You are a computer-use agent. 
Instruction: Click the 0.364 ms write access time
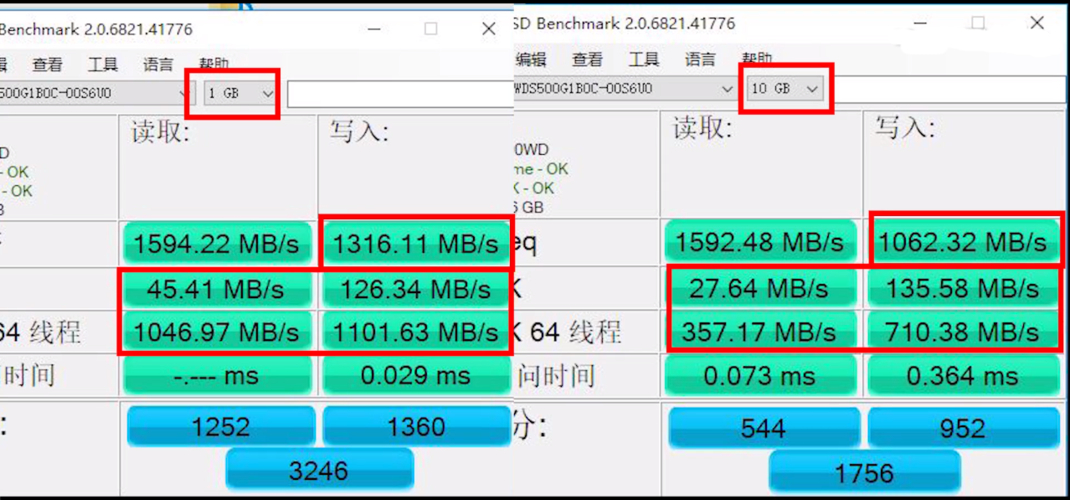point(962,376)
